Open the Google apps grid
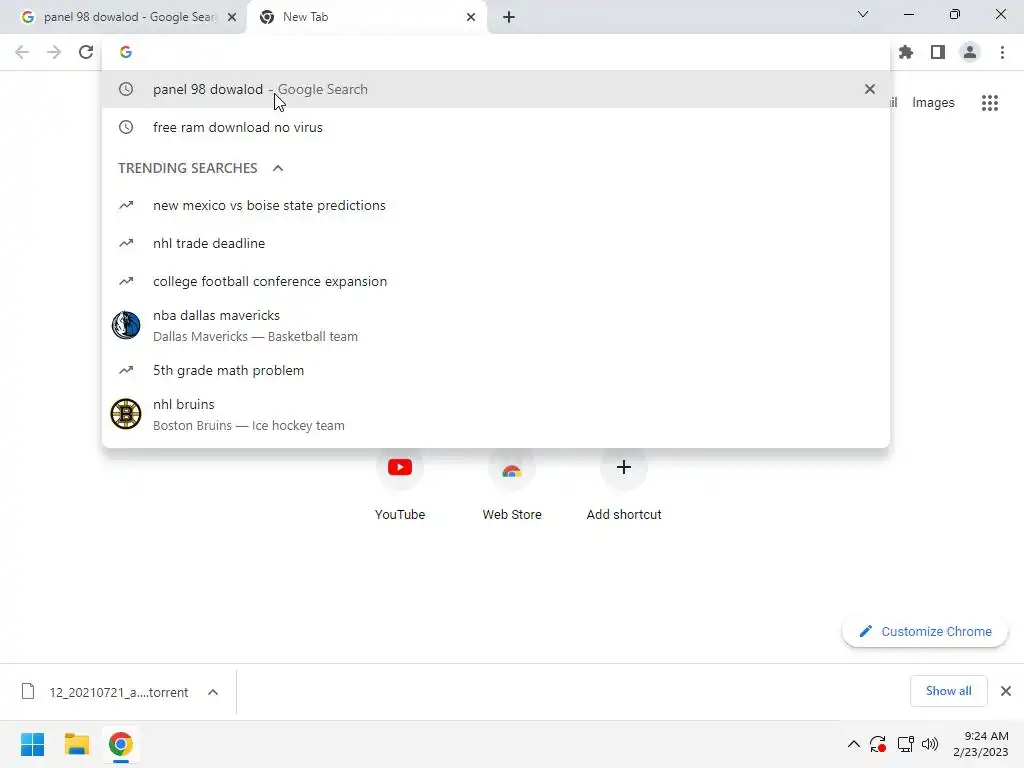 tap(990, 103)
